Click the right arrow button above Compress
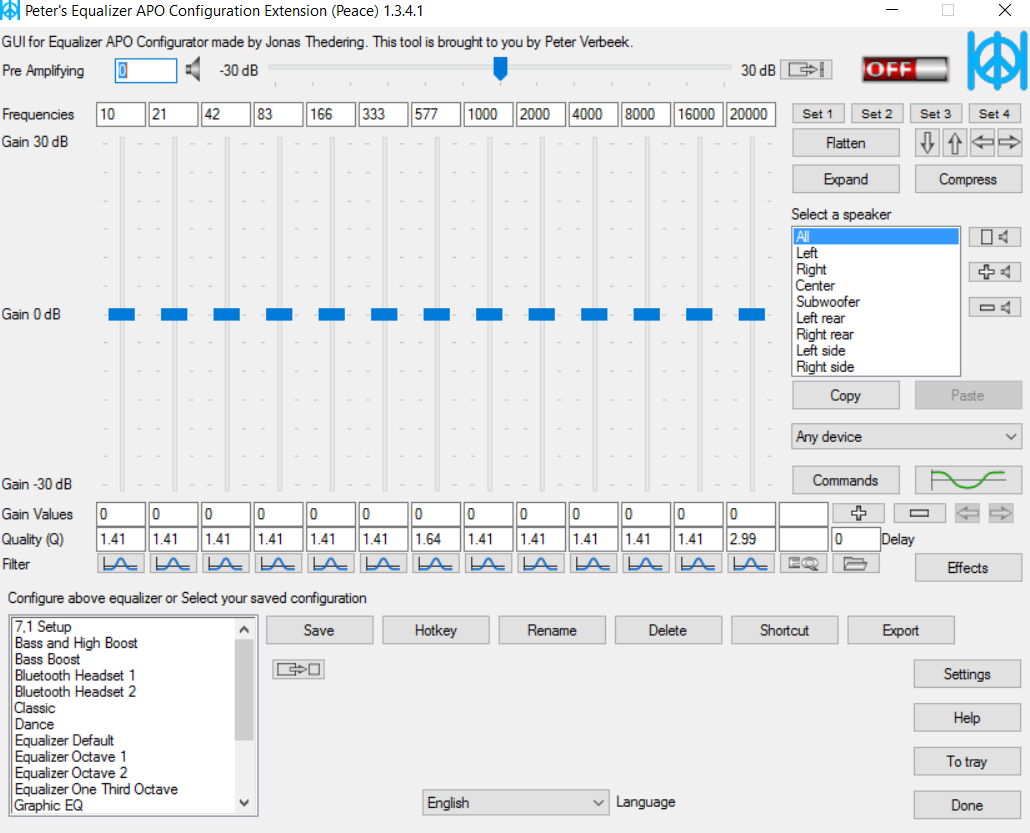Image resolution: width=1030 pixels, height=833 pixels. point(1009,143)
